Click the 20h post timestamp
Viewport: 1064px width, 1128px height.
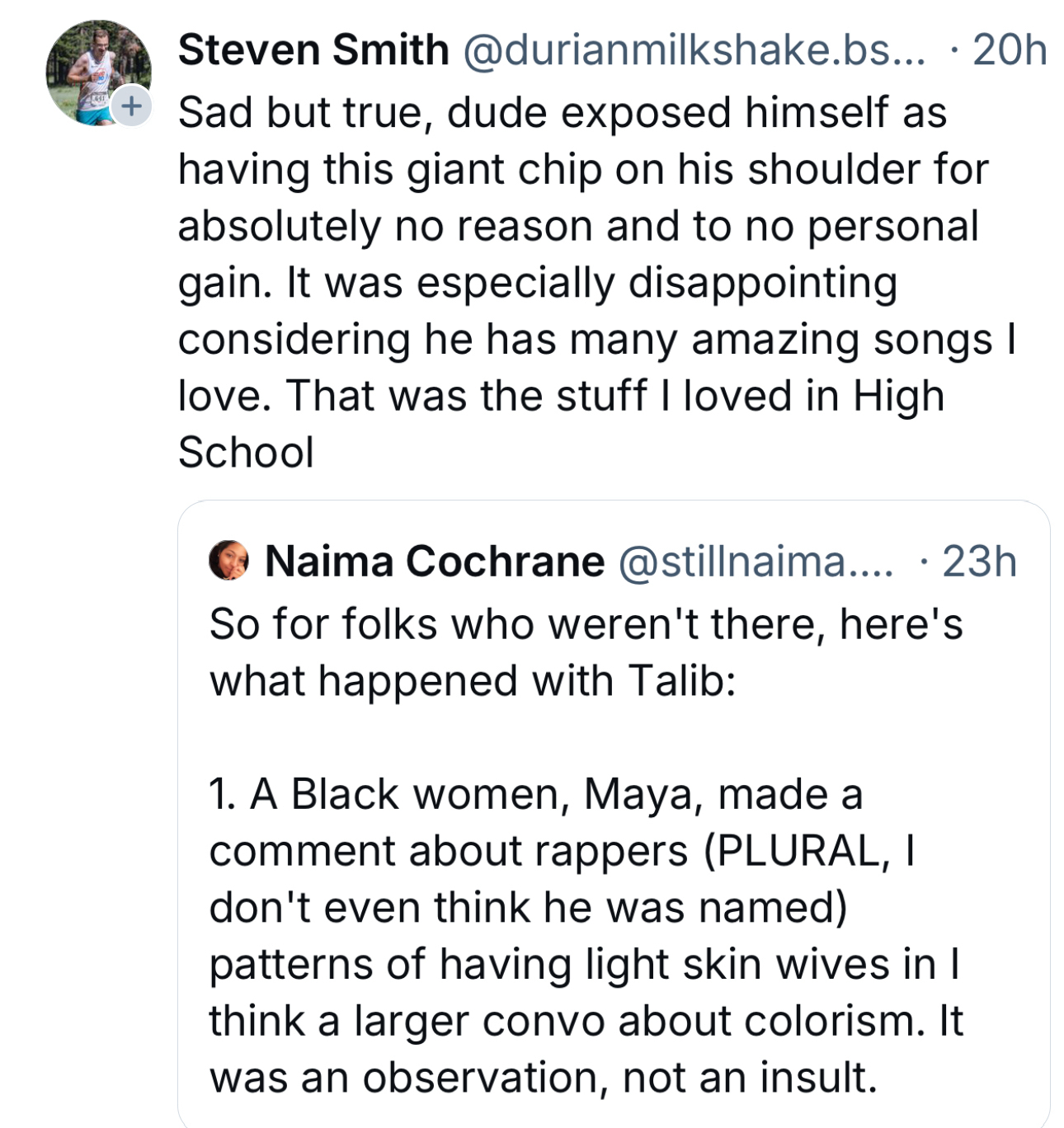click(1009, 49)
